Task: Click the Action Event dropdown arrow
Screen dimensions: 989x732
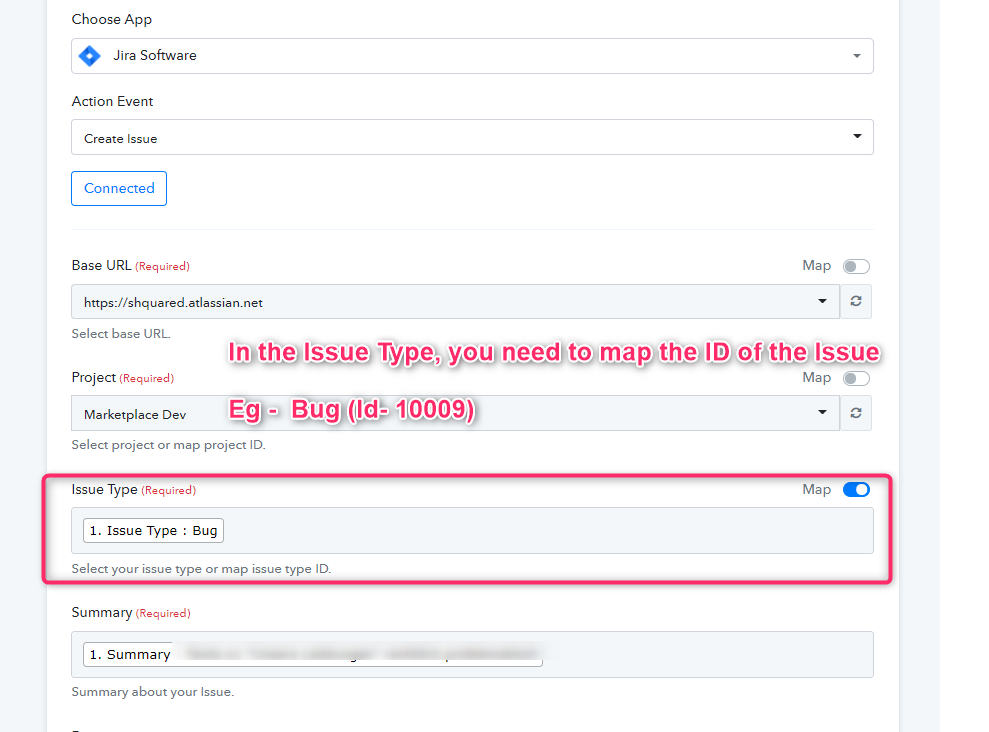Action: (x=857, y=136)
